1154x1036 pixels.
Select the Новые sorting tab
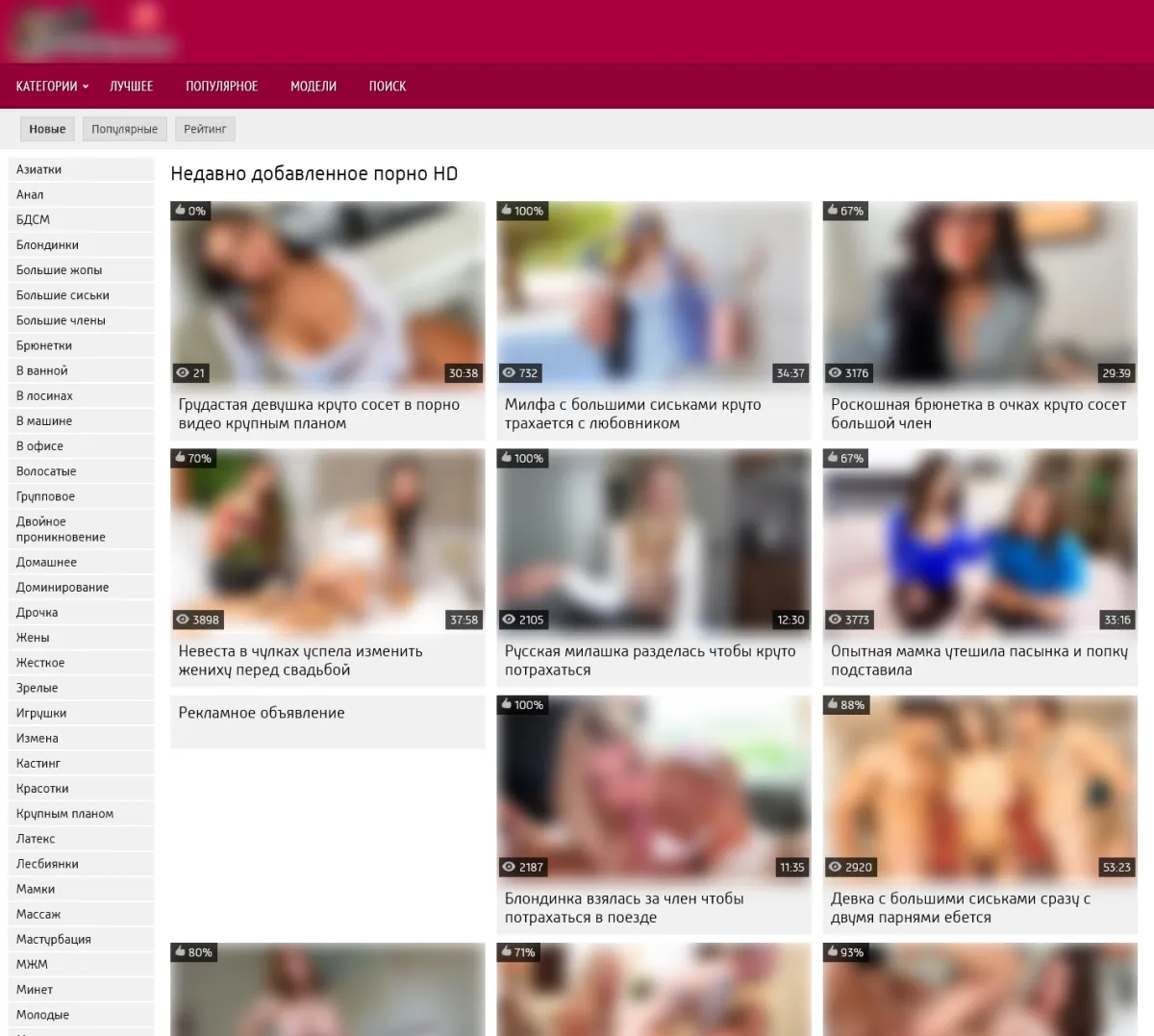(47, 129)
